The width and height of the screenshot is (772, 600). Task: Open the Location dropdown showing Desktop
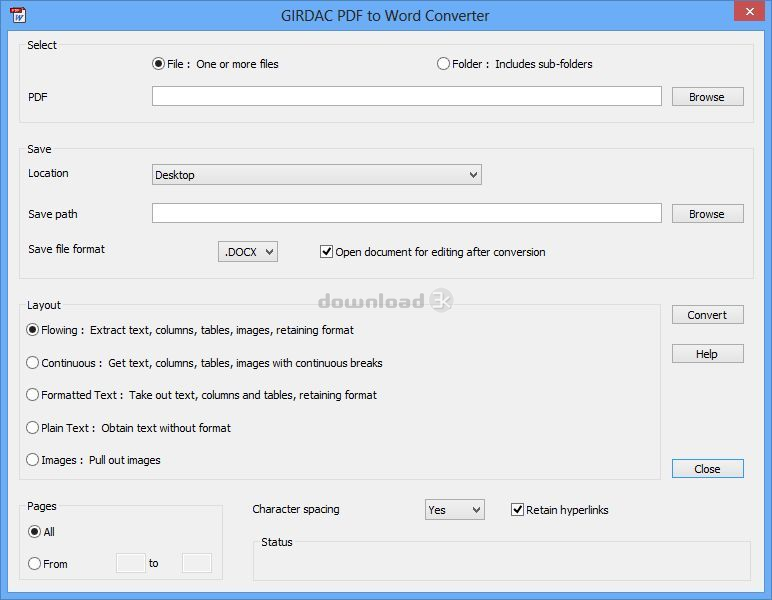[317, 175]
